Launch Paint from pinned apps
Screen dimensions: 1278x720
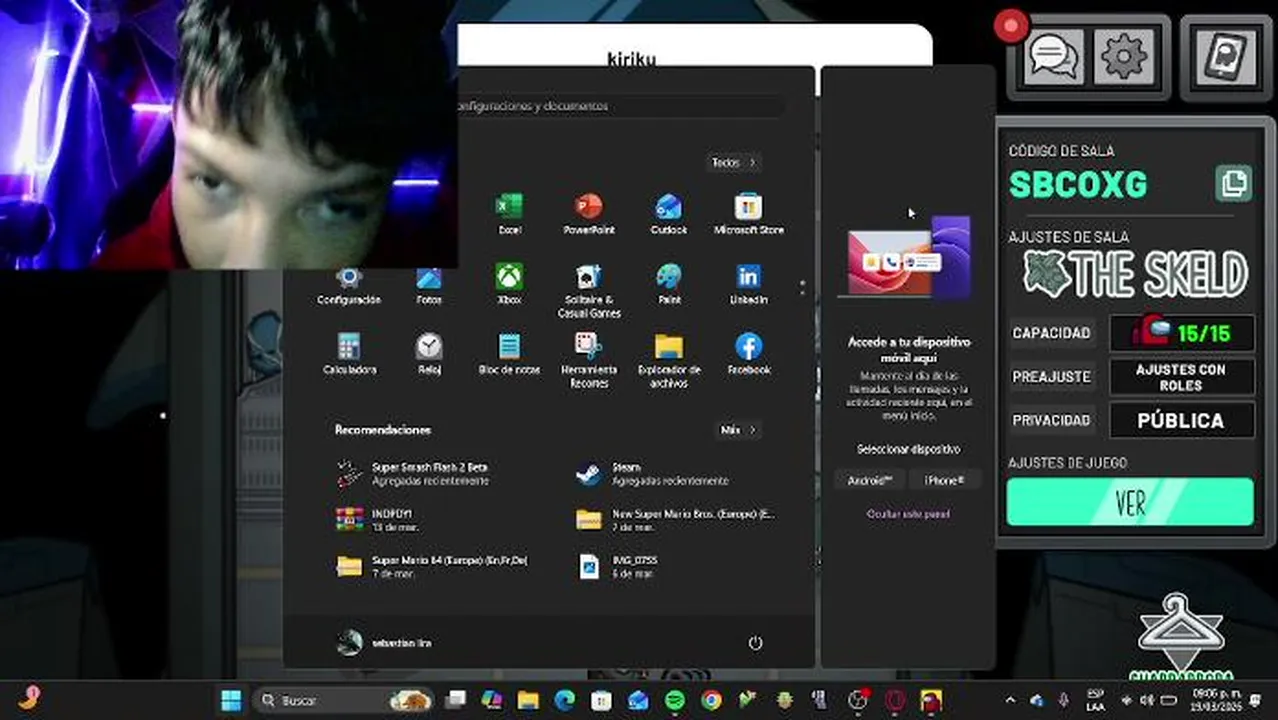pos(668,285)
